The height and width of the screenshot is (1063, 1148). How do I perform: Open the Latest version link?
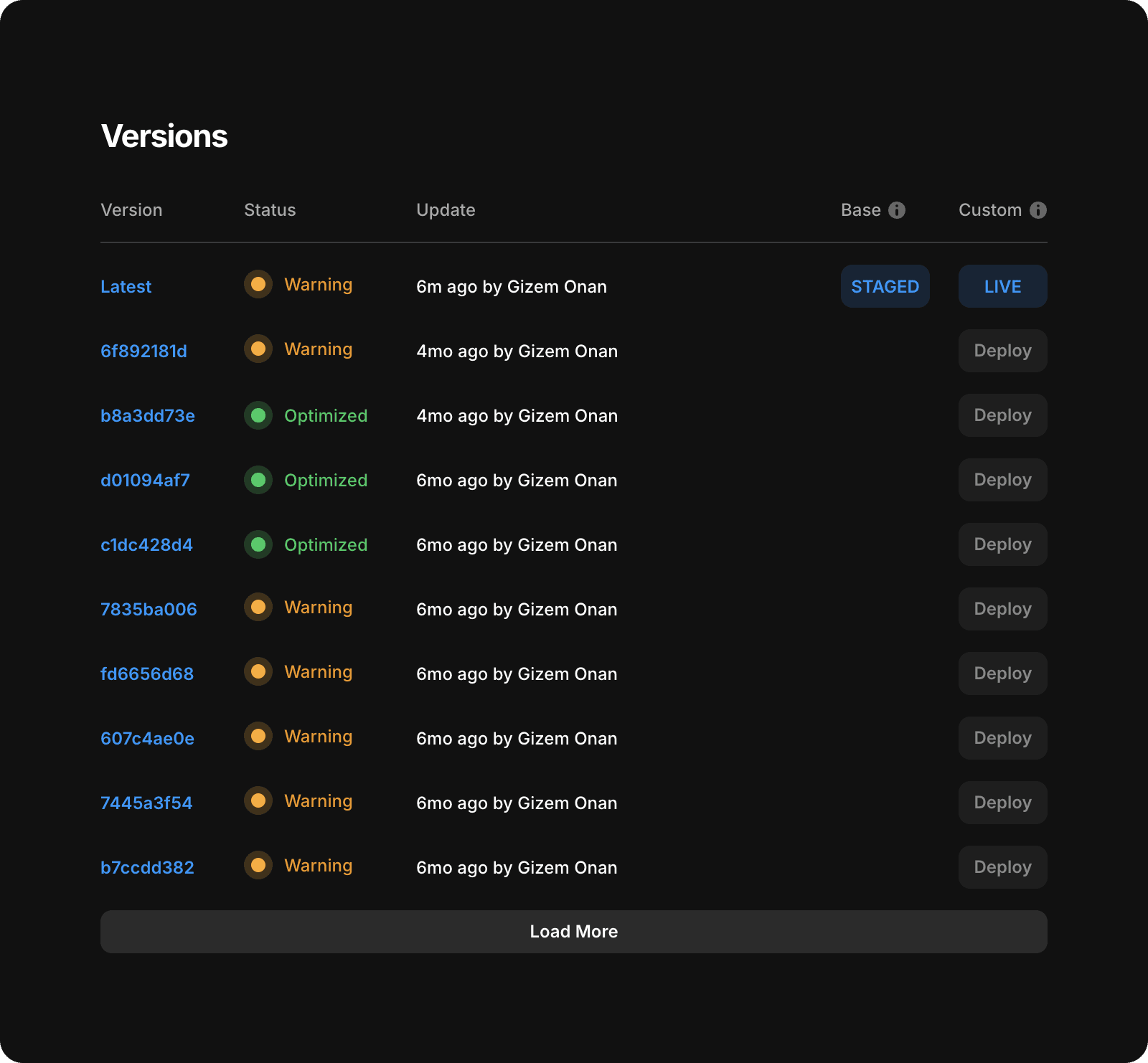(126, 287)
